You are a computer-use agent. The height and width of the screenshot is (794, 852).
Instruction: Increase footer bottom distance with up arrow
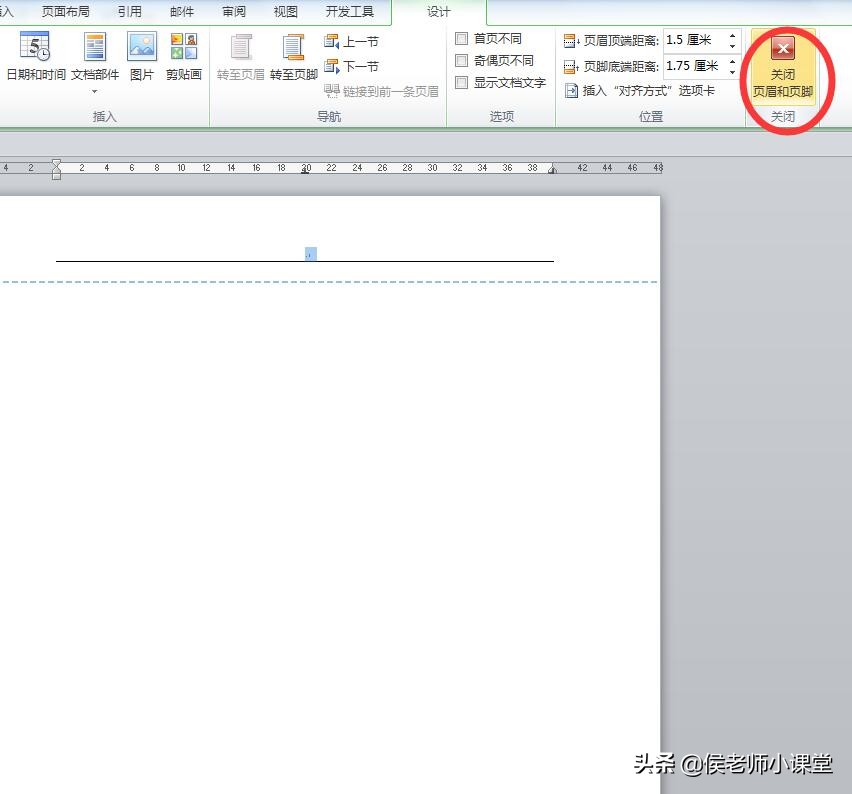tap(732, 61)
